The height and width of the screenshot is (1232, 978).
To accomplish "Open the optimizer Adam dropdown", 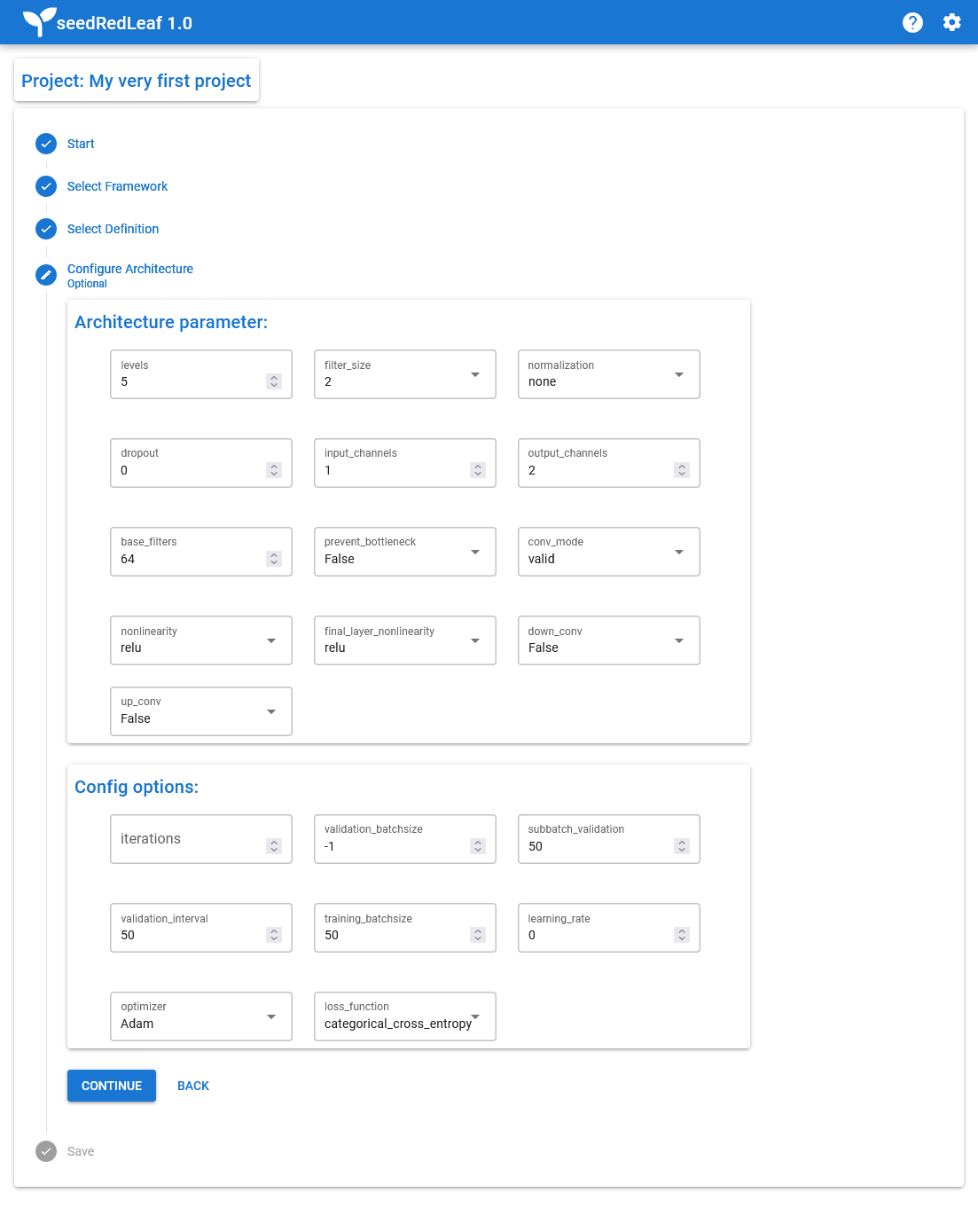I will [x=201, y=1016].
